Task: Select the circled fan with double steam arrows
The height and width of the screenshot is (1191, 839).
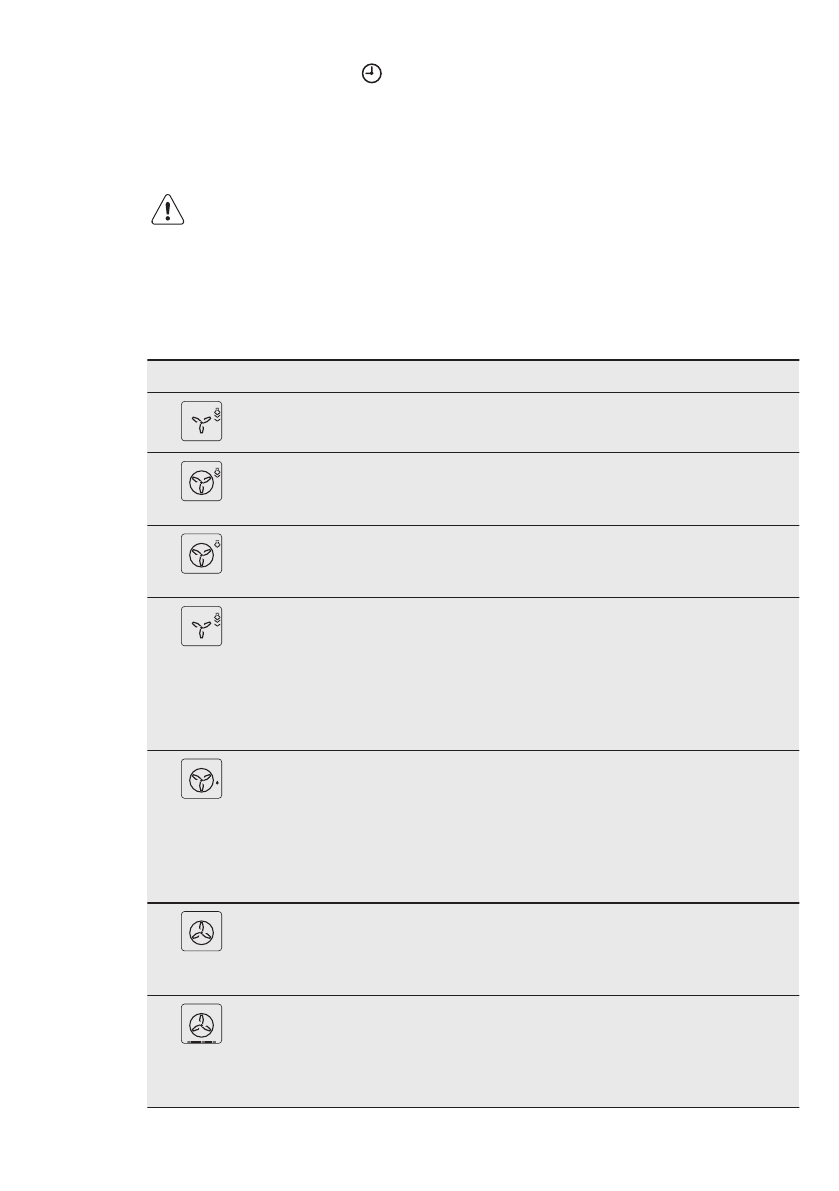Action: (x=201, y=482)
